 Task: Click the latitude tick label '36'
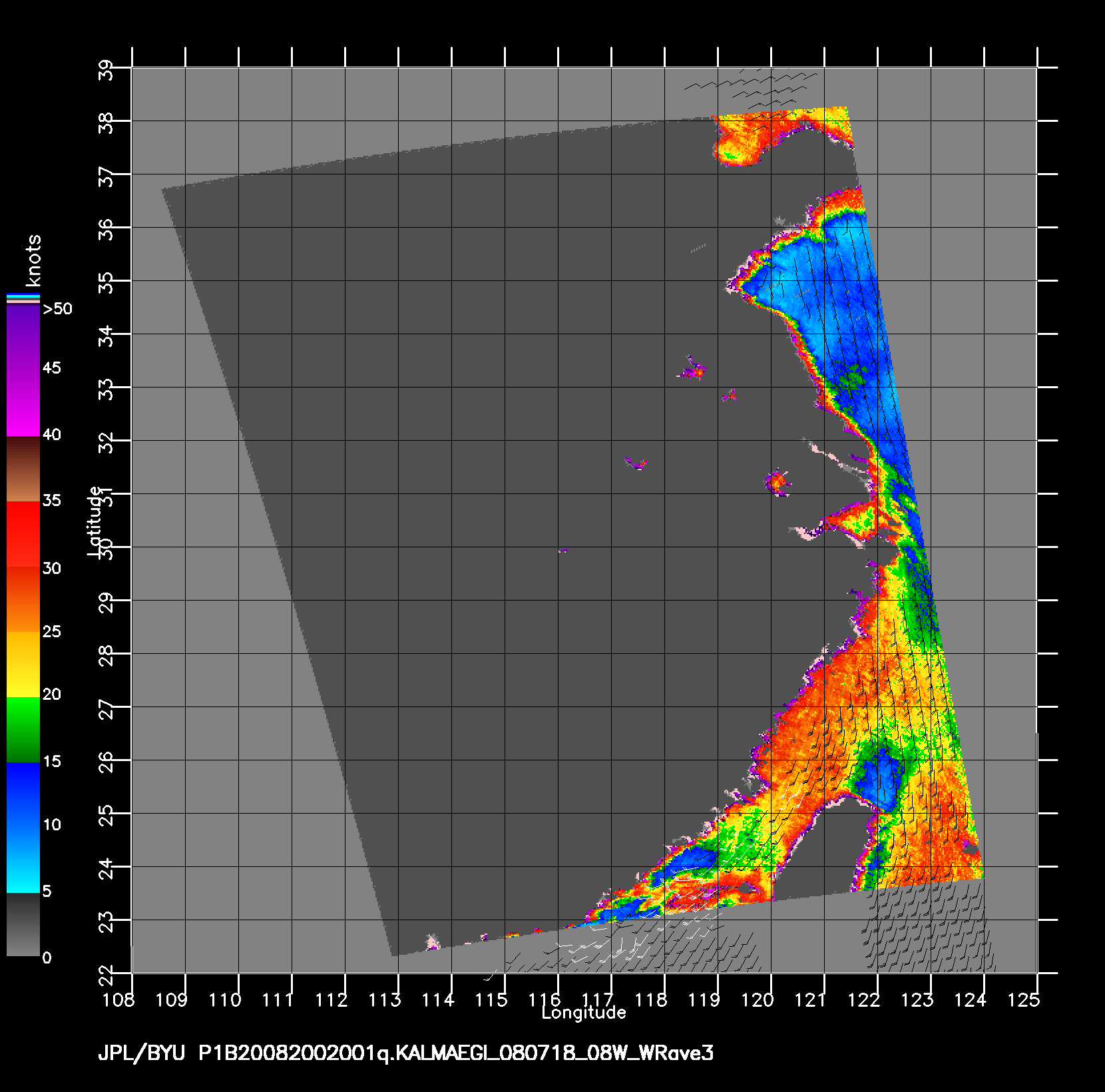tap(106, 230)
